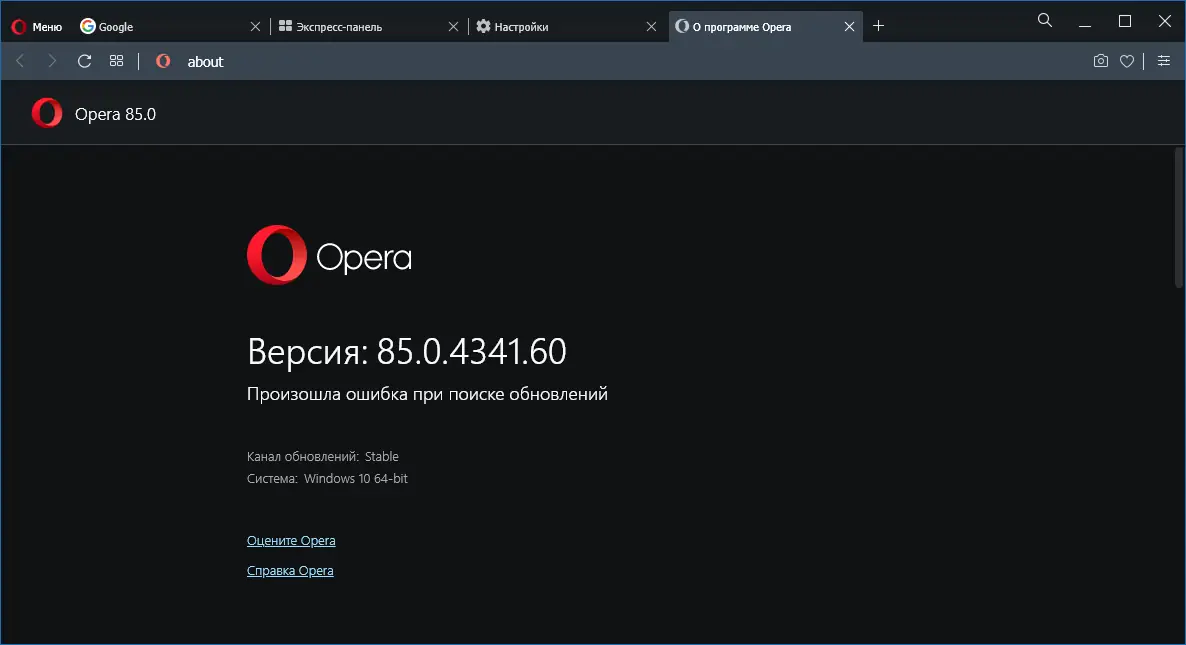The image size is (1186, 645).
Task: Click the page vertical scrollbar
Action: (x=1178, y=218)
